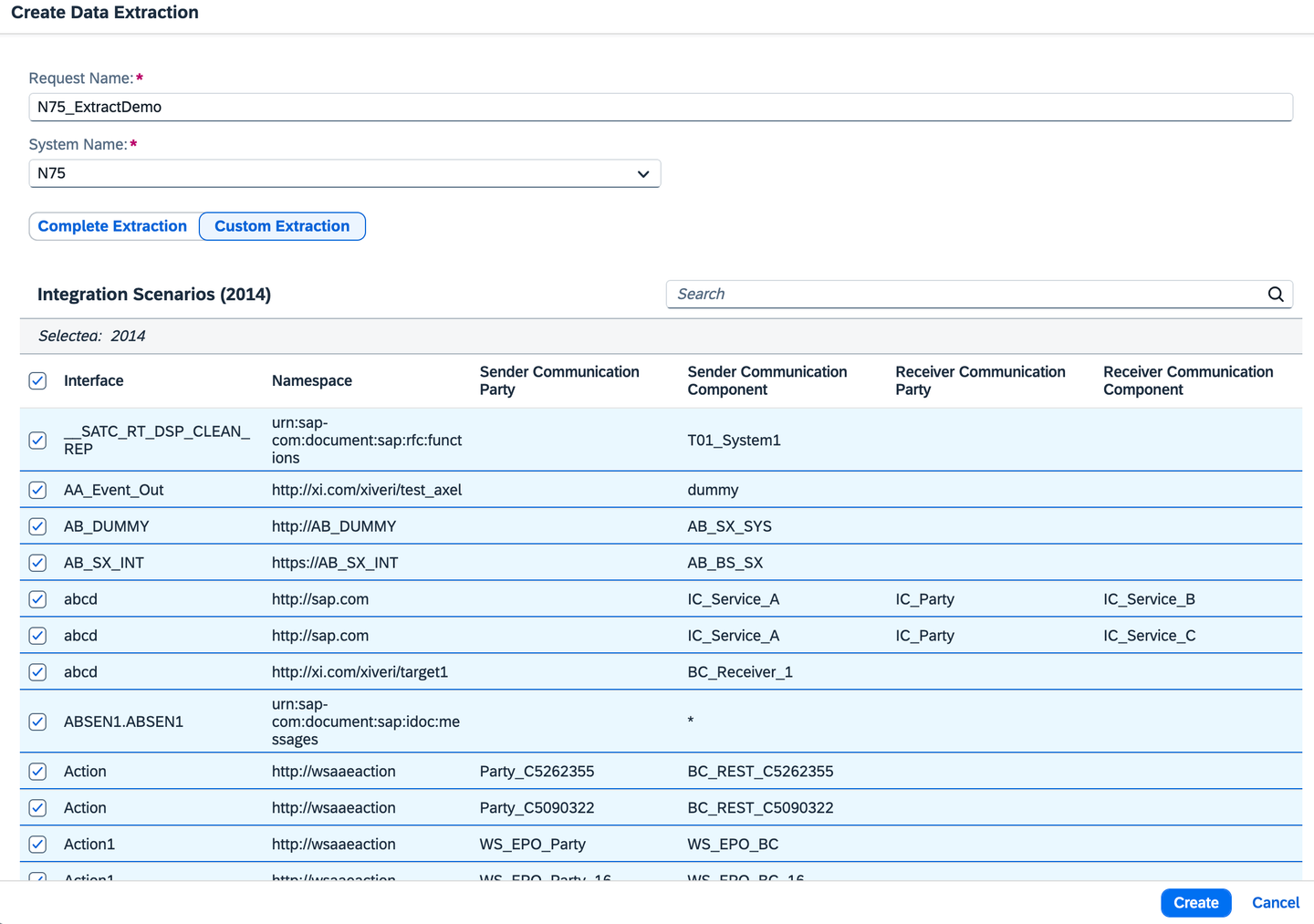Screen dimensions: 1314x924
Task: Uncheck the Action1 row with WS_EPO_Party
Action: point(37,845)
